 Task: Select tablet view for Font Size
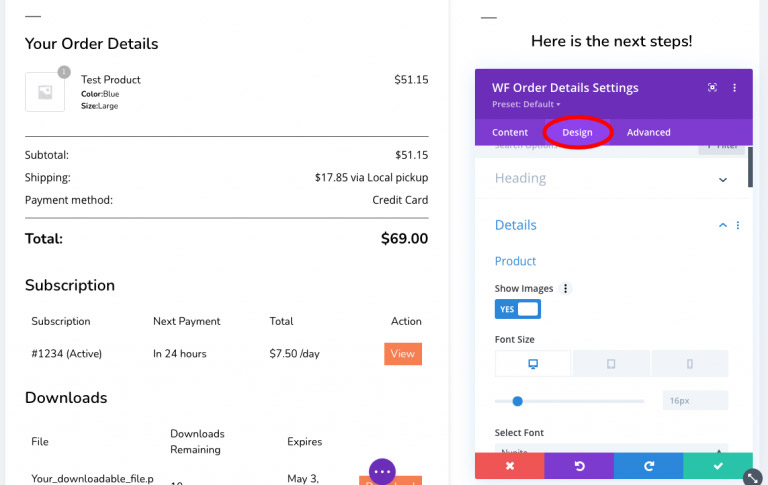[x=611, y=364]
